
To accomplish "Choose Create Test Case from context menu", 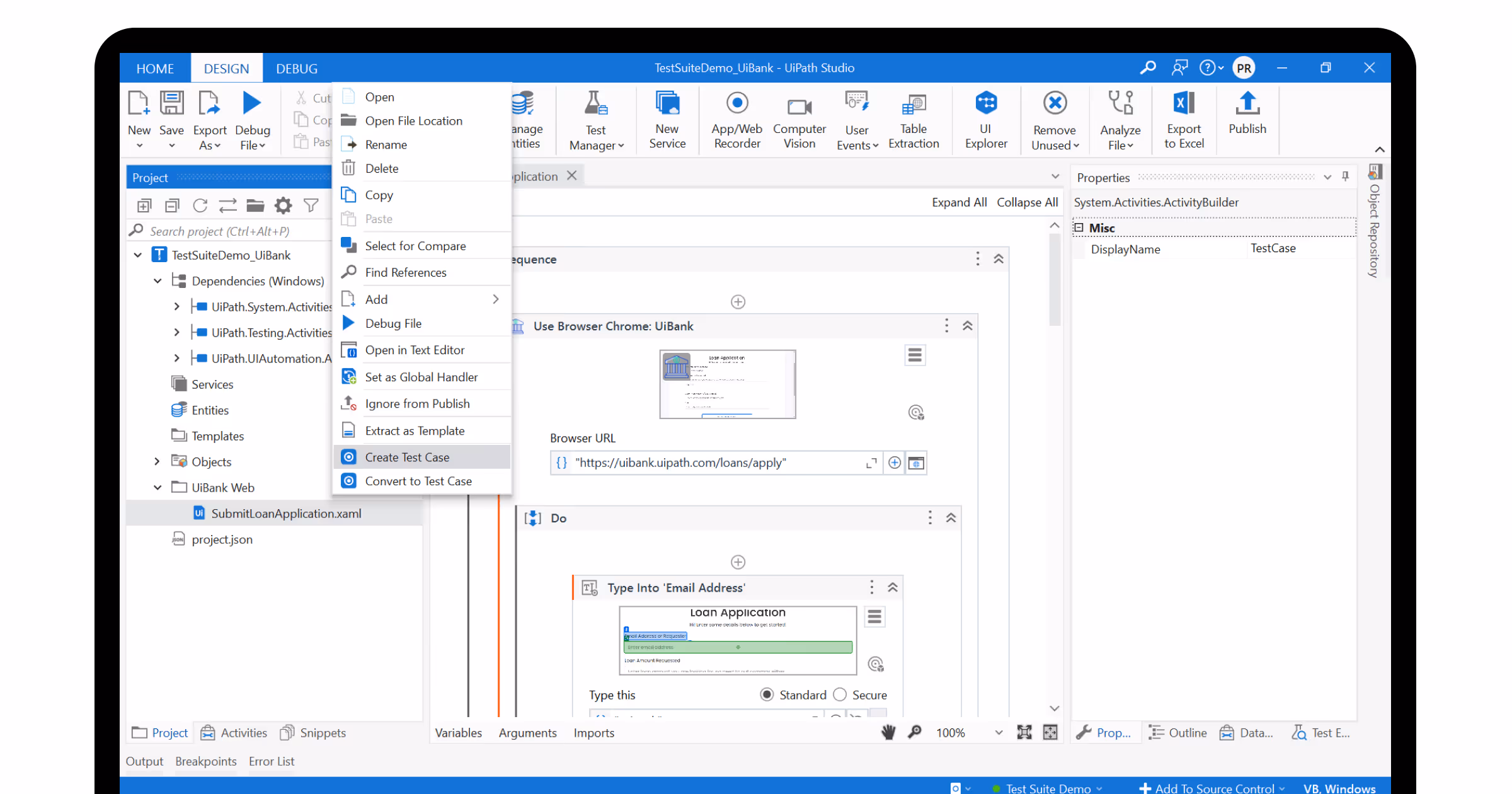I will [x=407, y=457].
